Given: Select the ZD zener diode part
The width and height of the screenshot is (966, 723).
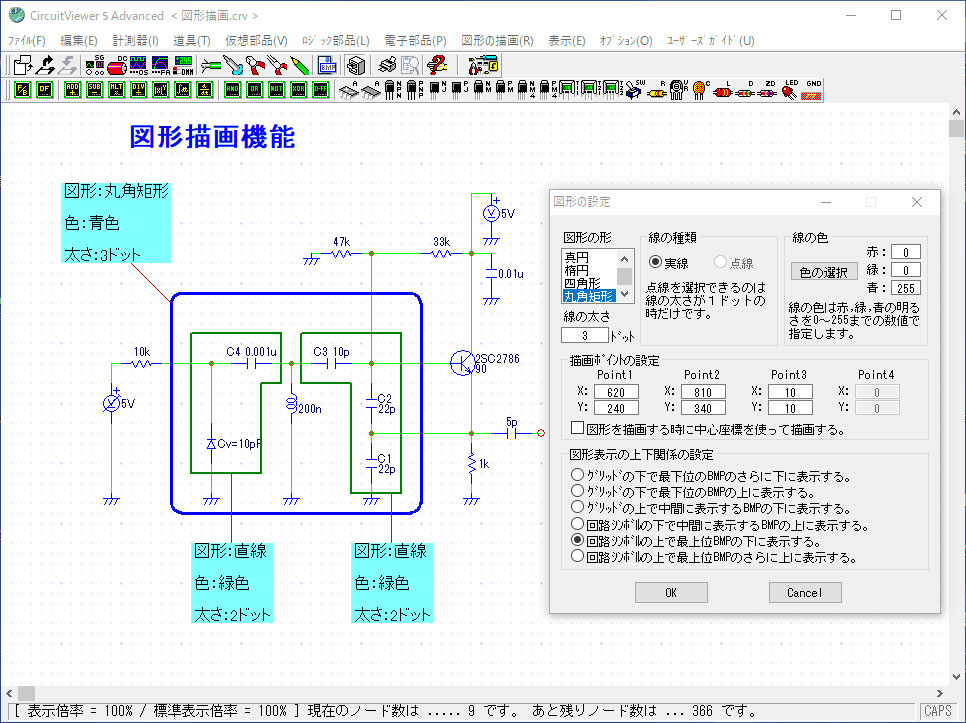Looking at the screenshot, I should click(768, 90).
